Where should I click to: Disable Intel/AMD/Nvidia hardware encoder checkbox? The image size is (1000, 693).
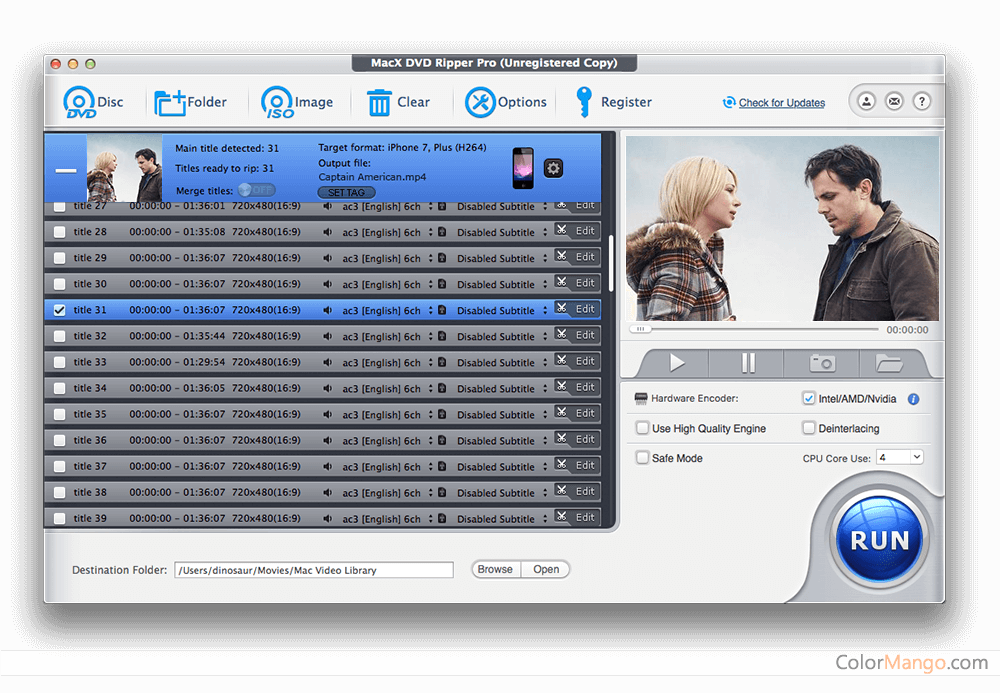click(x=808, y=398)
